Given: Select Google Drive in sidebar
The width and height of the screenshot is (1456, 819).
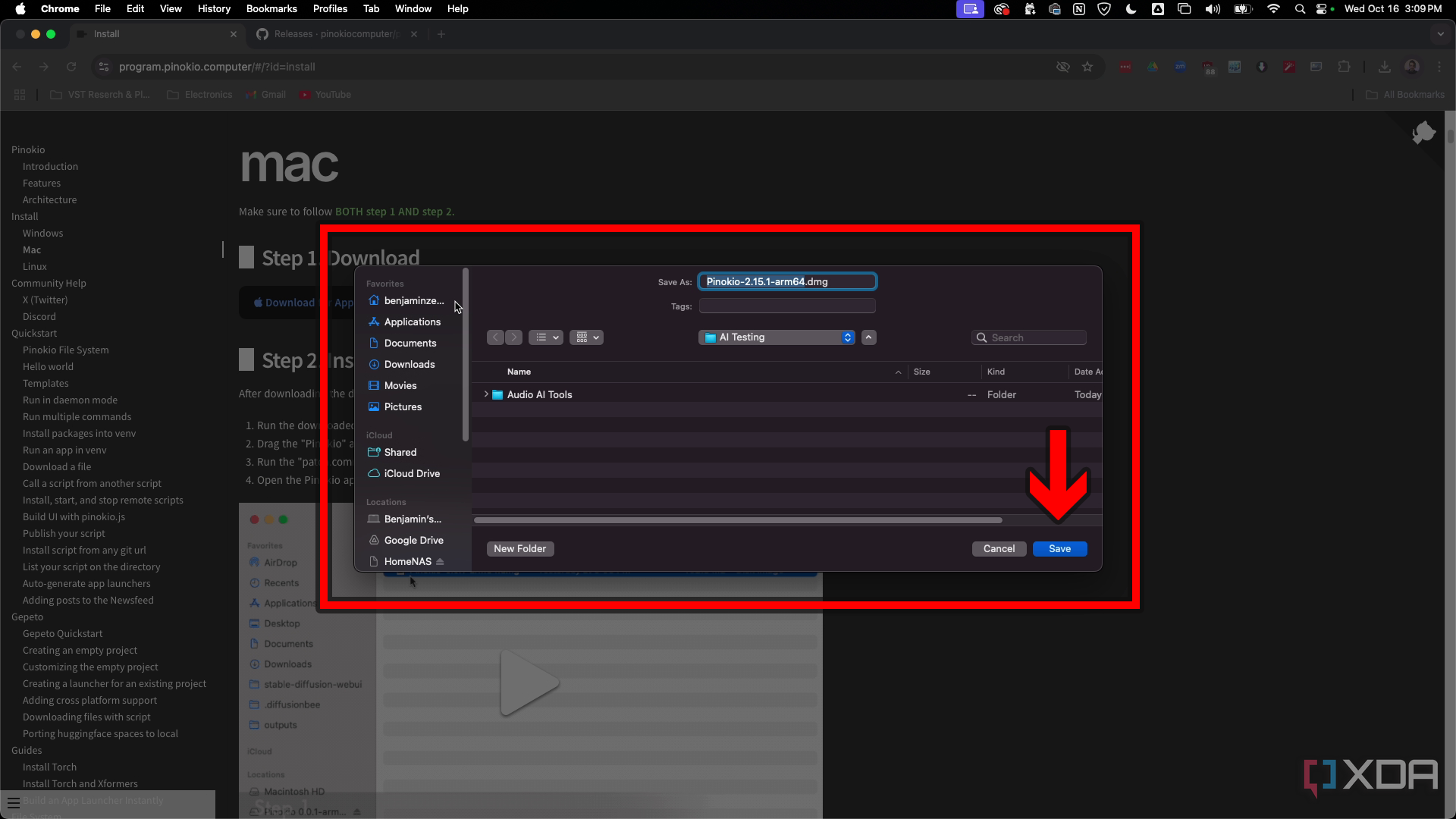Looking at the screenshot, I should click(413, 540).
